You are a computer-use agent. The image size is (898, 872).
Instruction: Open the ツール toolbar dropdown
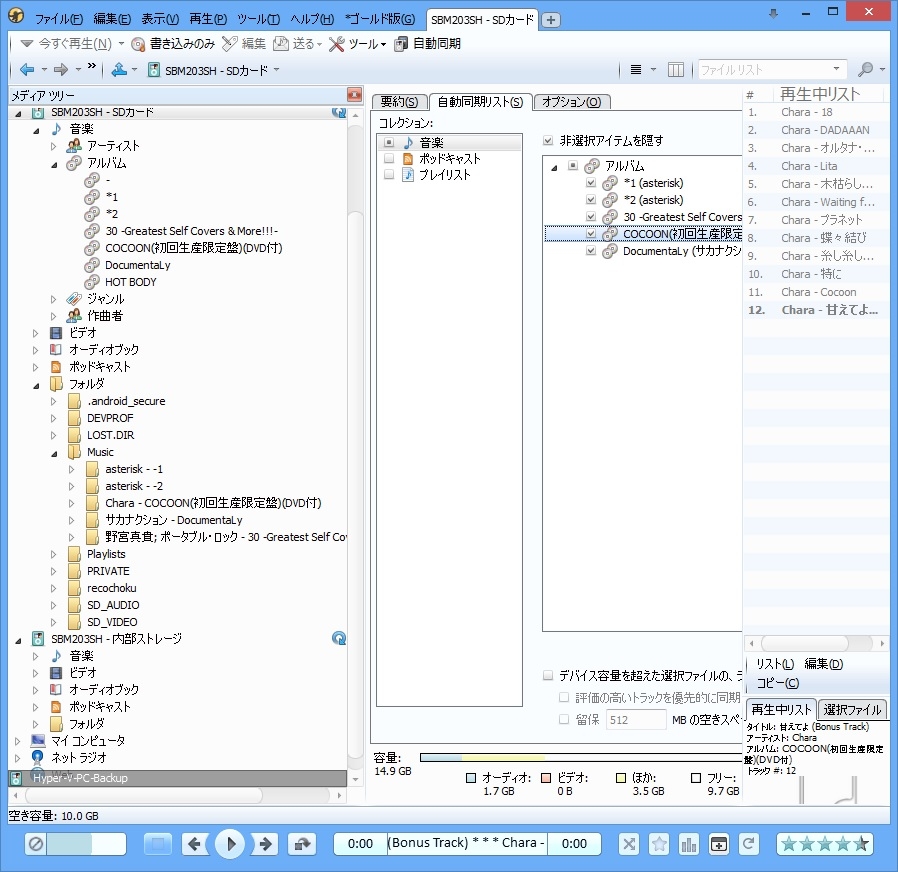(x=358, y=44)
